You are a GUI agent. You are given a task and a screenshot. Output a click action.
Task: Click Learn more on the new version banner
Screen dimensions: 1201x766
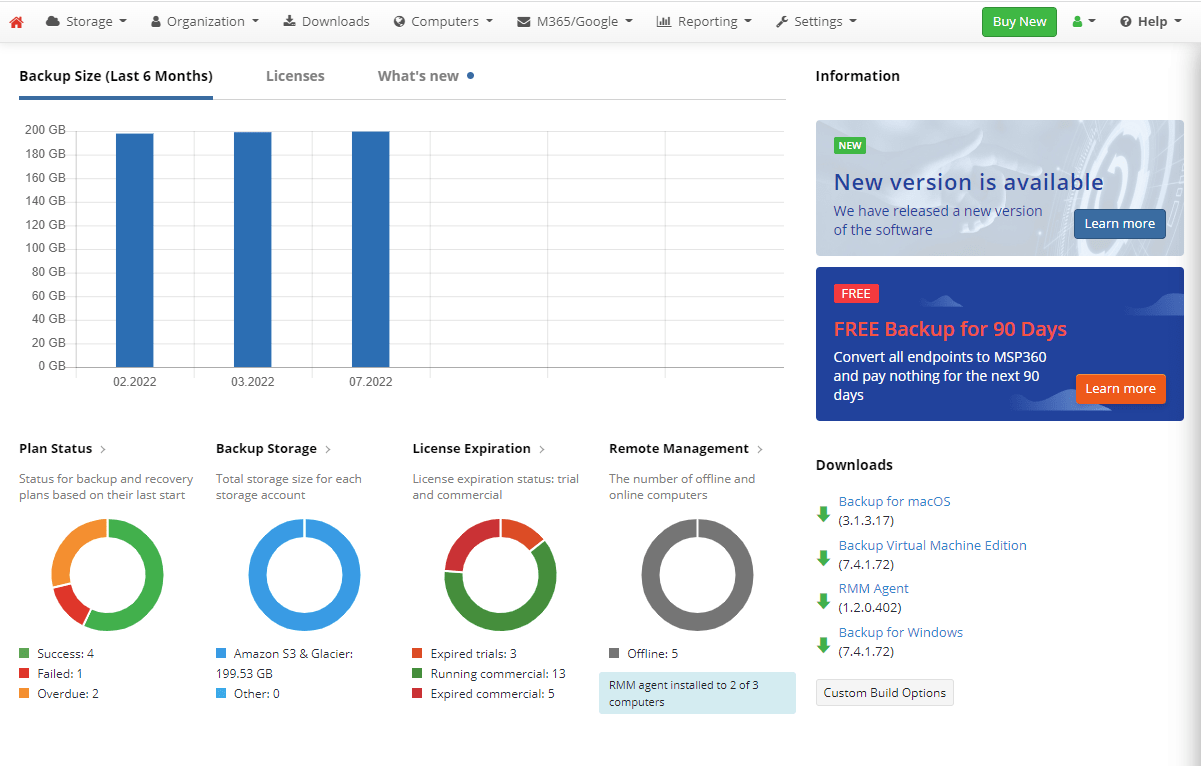[x=1119, y=224]
